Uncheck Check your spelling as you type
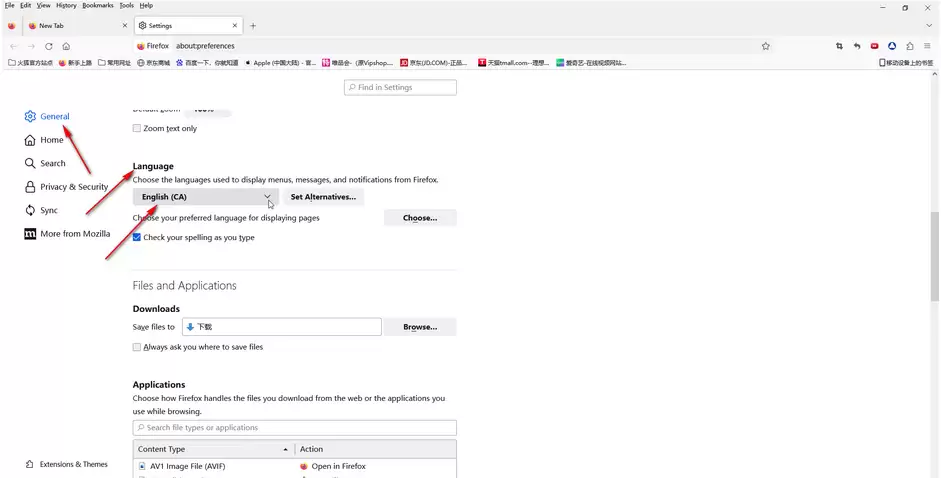941x478 pixels. (x=137, y=237)
